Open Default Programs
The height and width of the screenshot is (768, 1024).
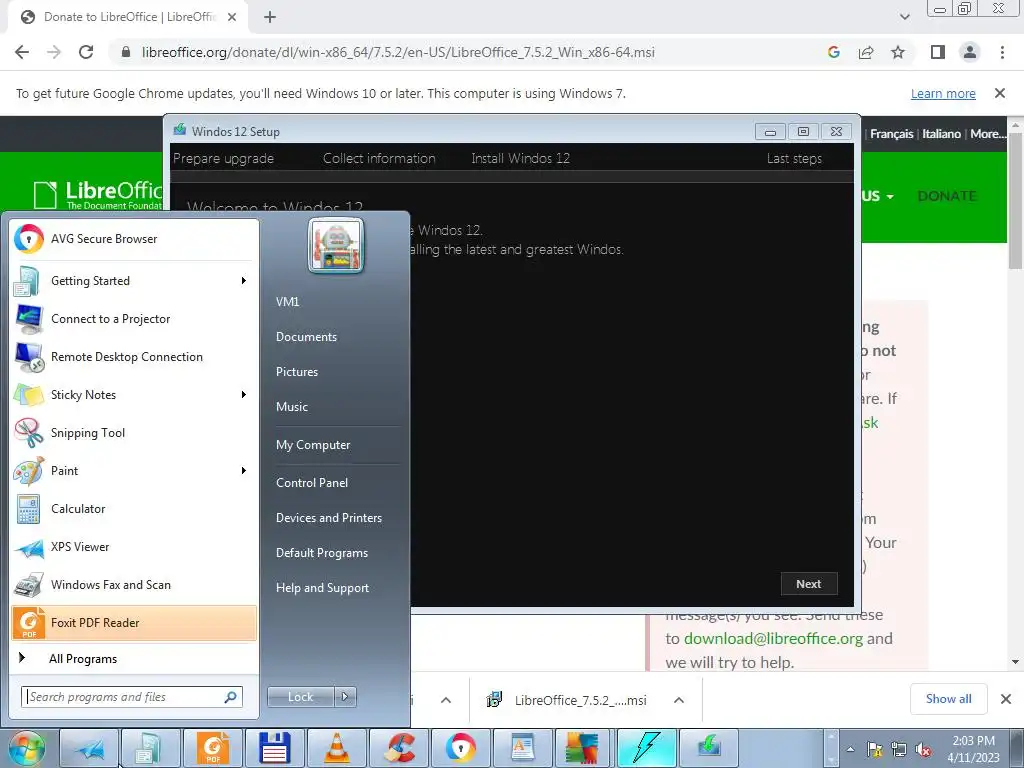pos(322,552)
